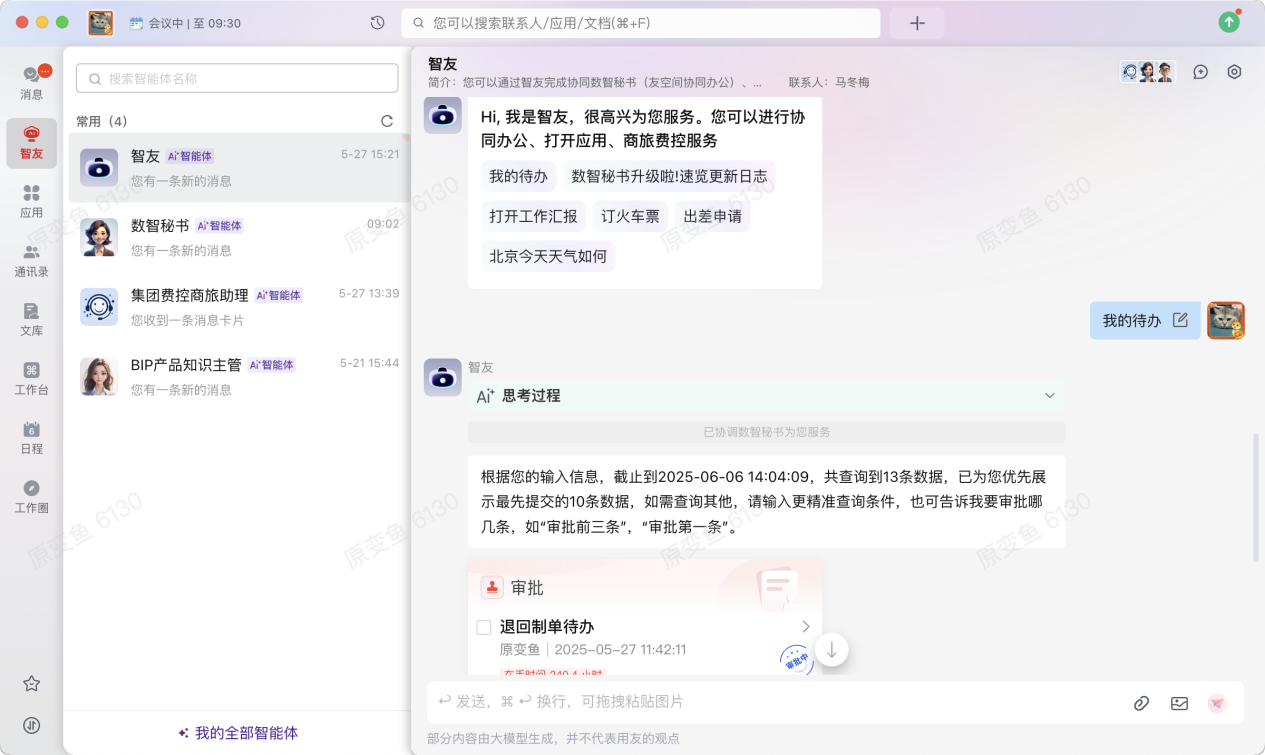Click the 审批中 stamp badge on the card
Screen dimensions: 1265x755
click(x=795, y=659)
